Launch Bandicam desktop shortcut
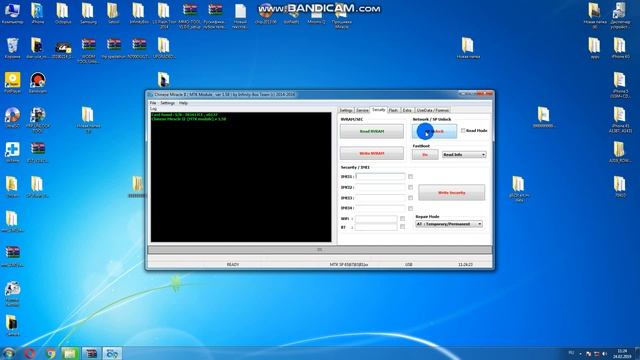 (x=38, y=82)
